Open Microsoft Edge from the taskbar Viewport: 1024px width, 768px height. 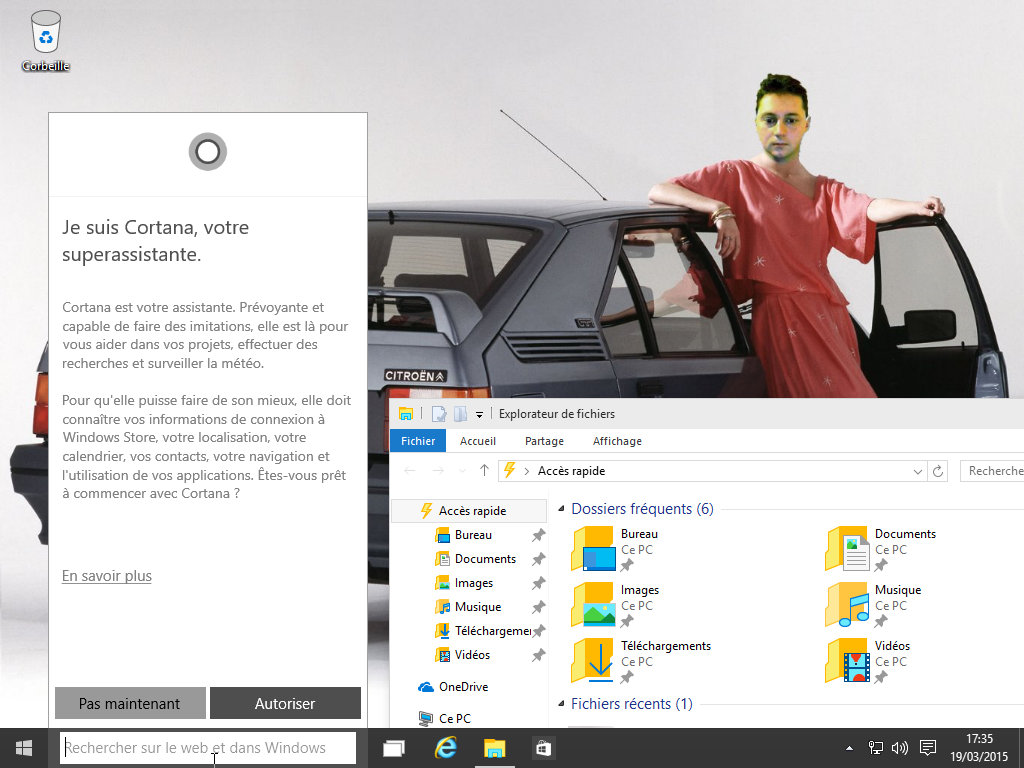click(x=446, y=747)
